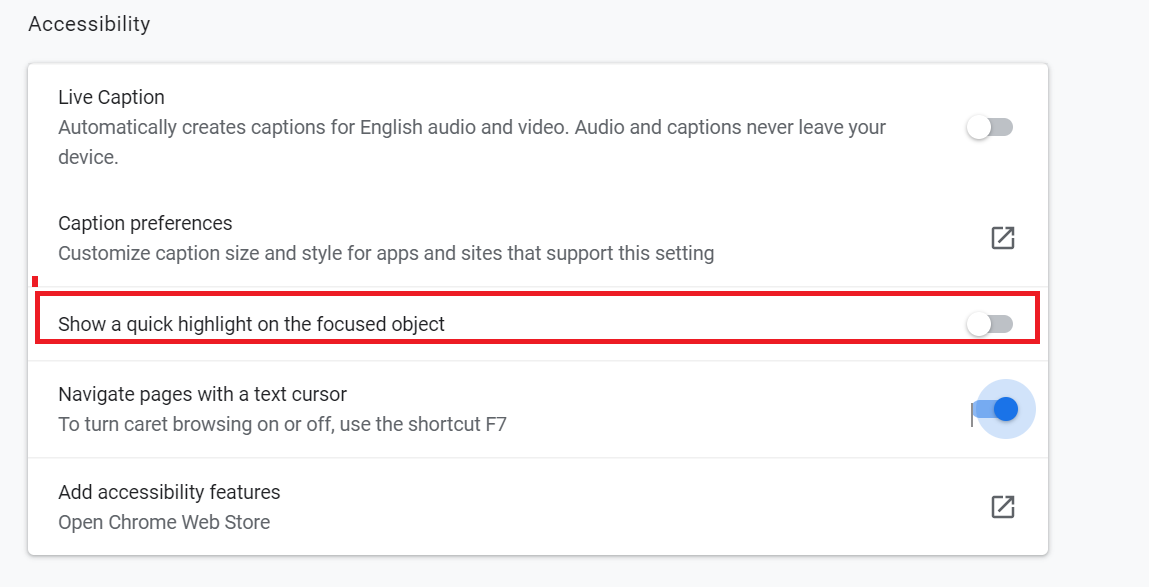This screenshot has width=1149, height=587.
Task: Click the word 'device.' in Live Caption description
Action: 88,158
